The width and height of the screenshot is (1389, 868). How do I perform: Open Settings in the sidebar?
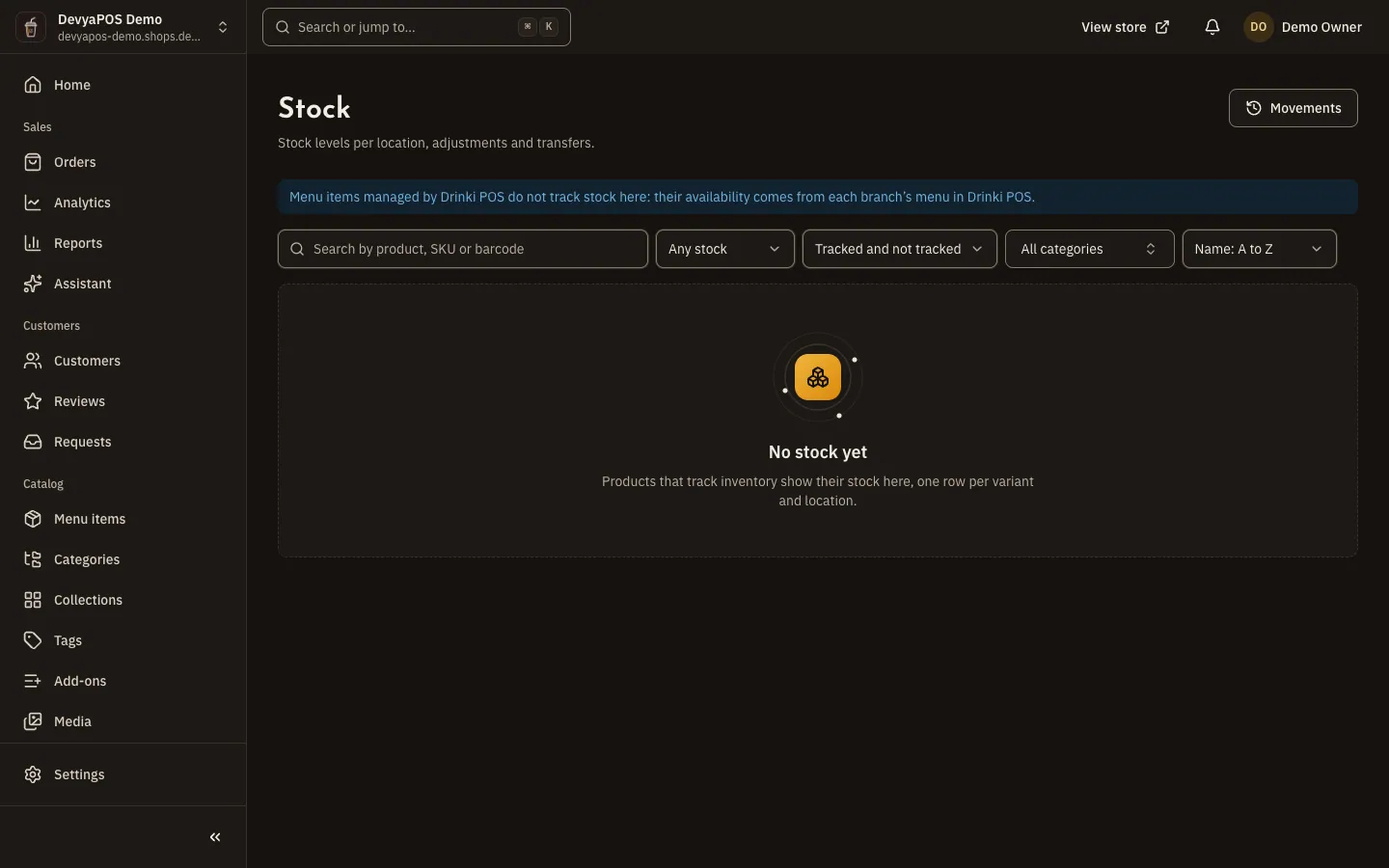123,774
